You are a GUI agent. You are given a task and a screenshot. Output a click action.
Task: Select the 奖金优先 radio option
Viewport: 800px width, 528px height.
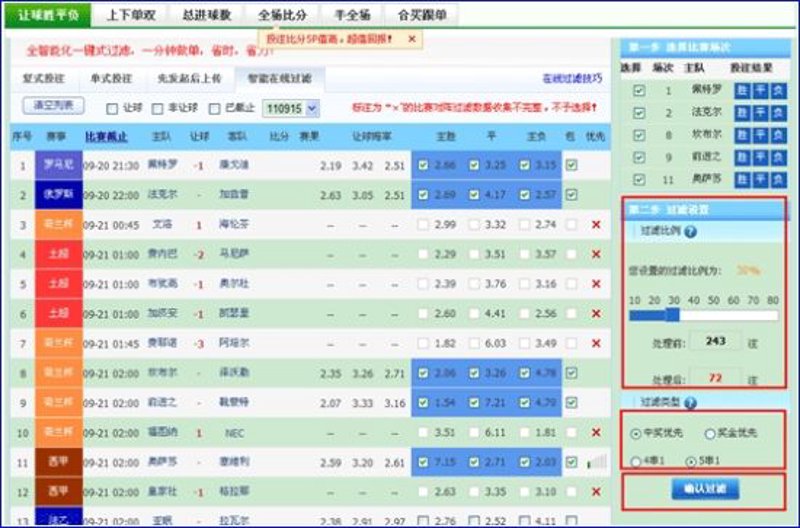(710, 434)
